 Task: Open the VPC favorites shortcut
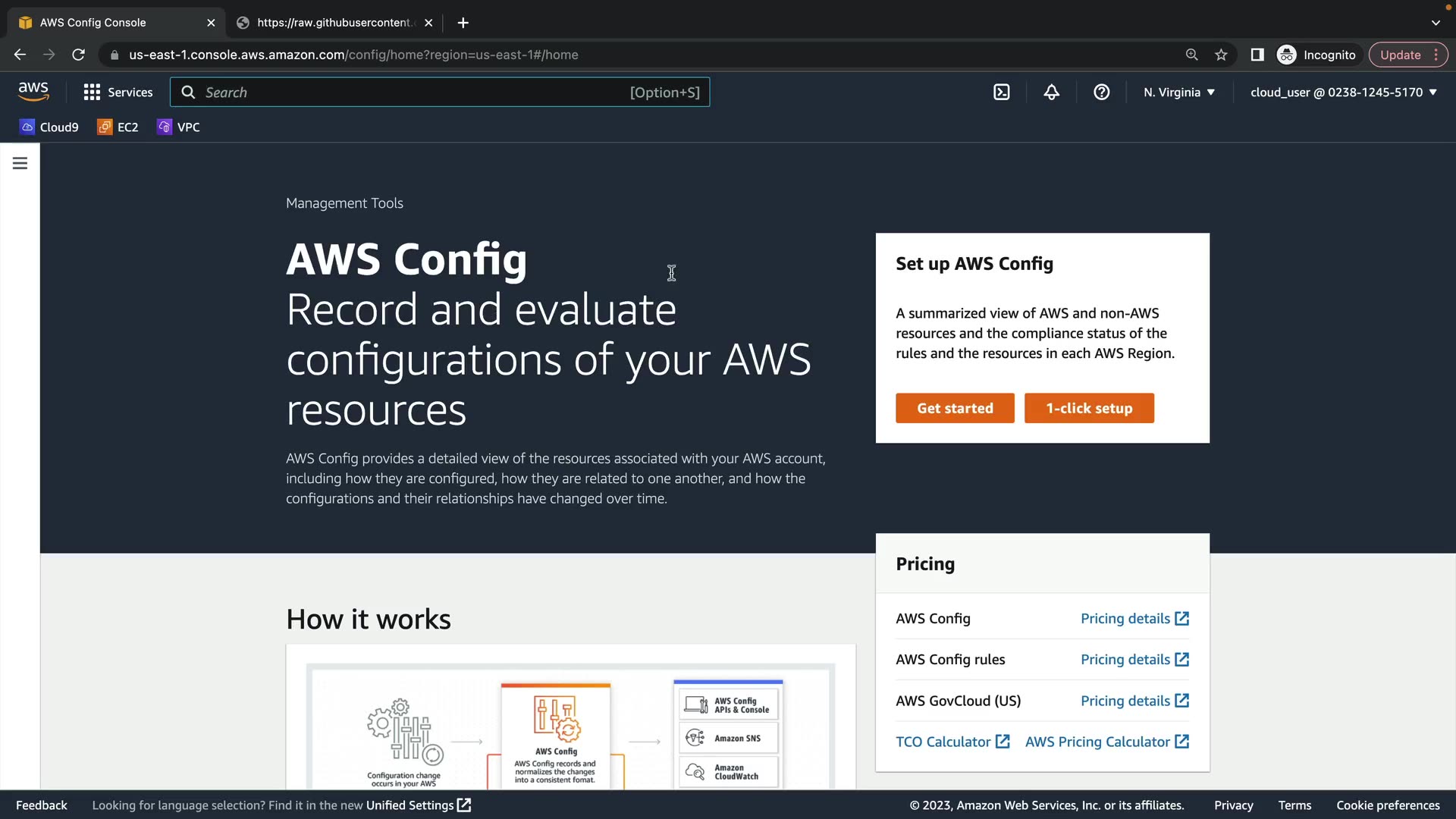(x=179, y=127)
